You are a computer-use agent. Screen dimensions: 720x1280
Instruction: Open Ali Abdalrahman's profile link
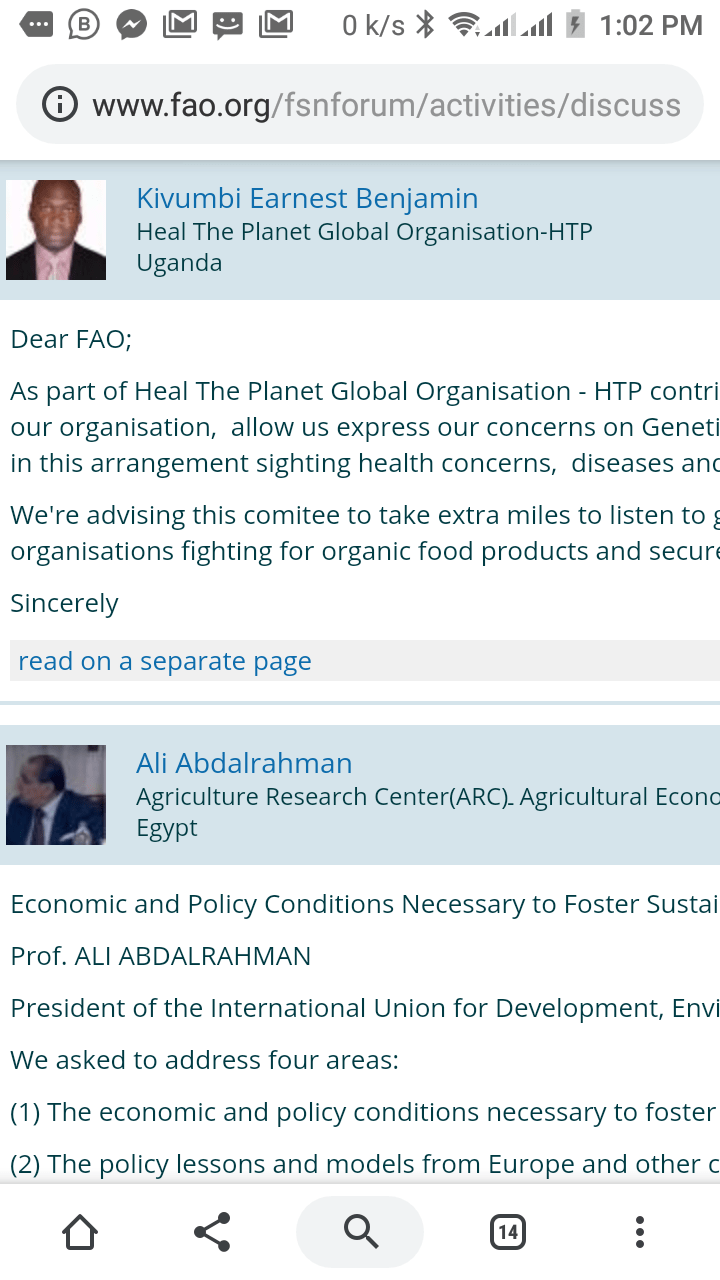tap(244, 763)
